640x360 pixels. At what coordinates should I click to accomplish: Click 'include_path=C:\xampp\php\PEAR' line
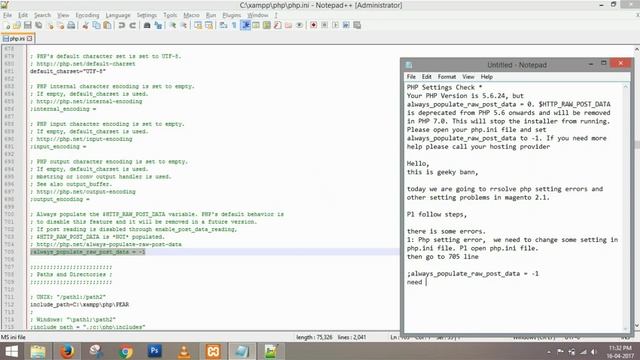[x=80, y=304]
